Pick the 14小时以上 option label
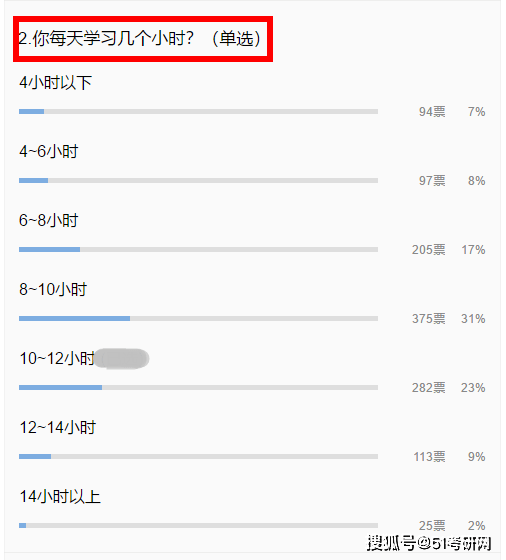This screenshot has width=506, height=560. tap(60, 496)
